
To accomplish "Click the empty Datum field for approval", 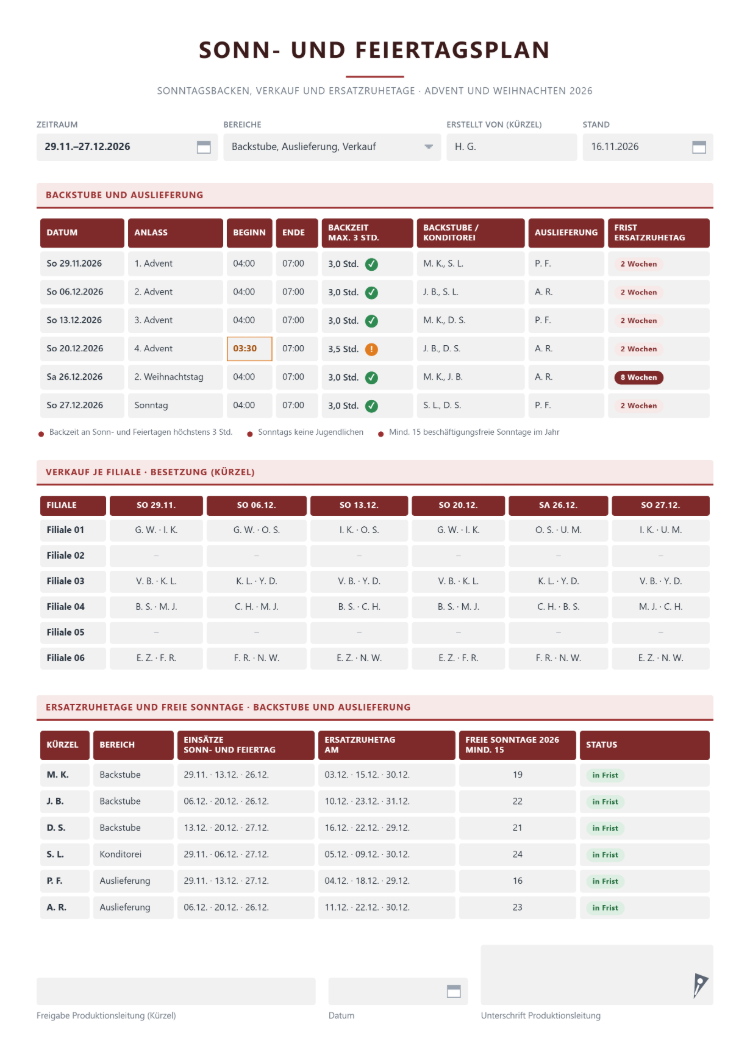I will tap(398, 991).
